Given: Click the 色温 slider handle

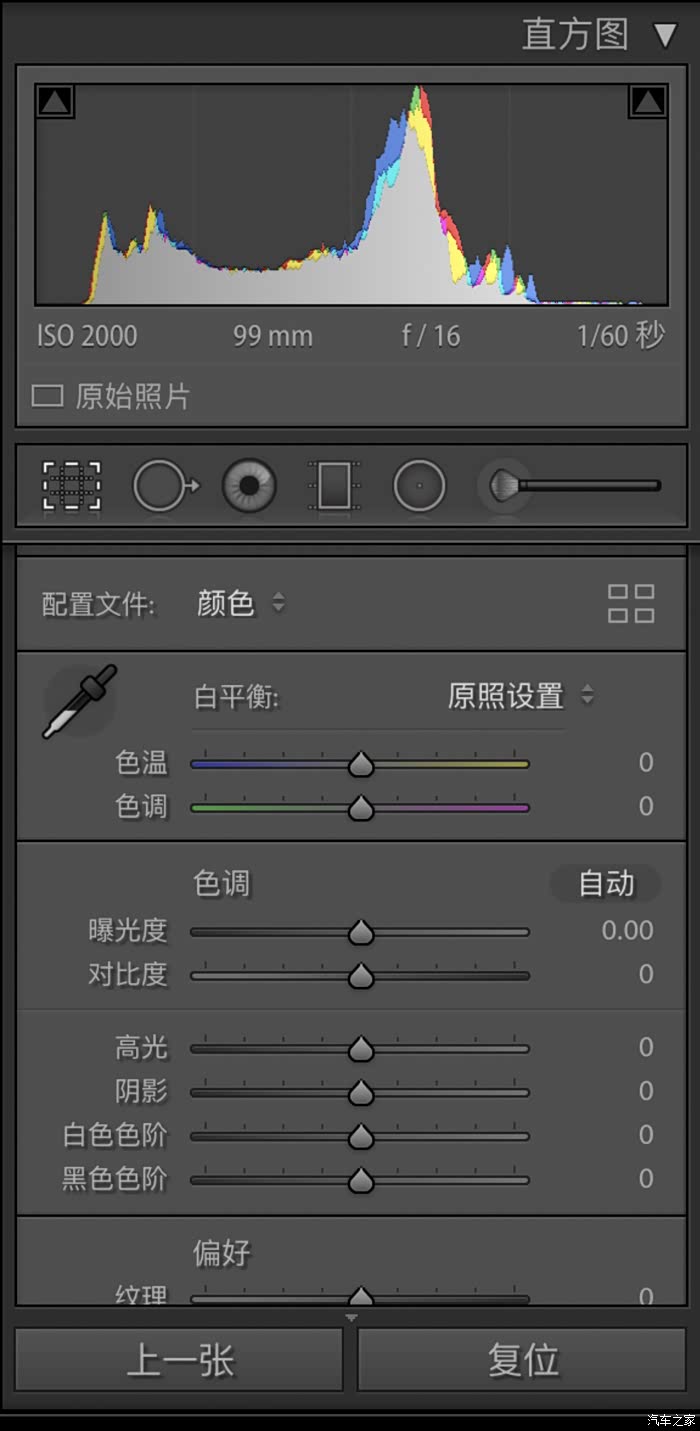Looking at the screenshot, I should point(360,765).
